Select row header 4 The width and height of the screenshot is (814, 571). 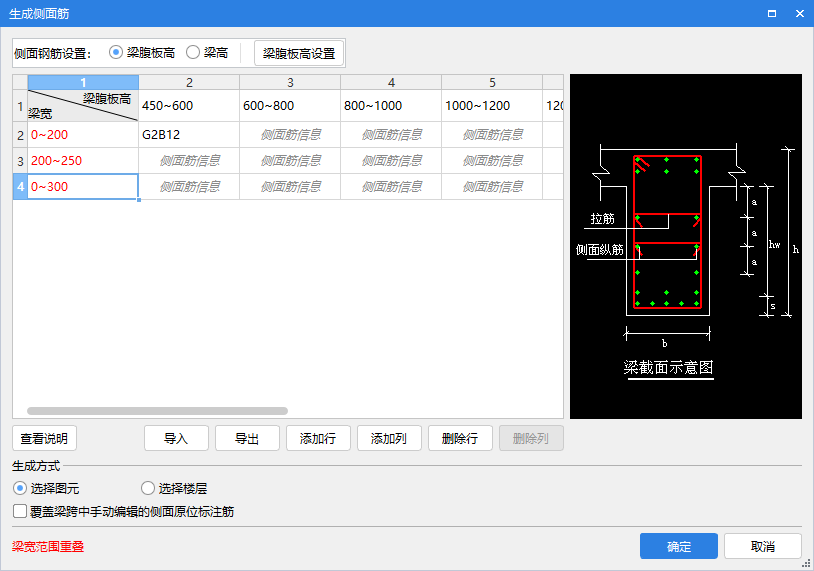point(20,187)
